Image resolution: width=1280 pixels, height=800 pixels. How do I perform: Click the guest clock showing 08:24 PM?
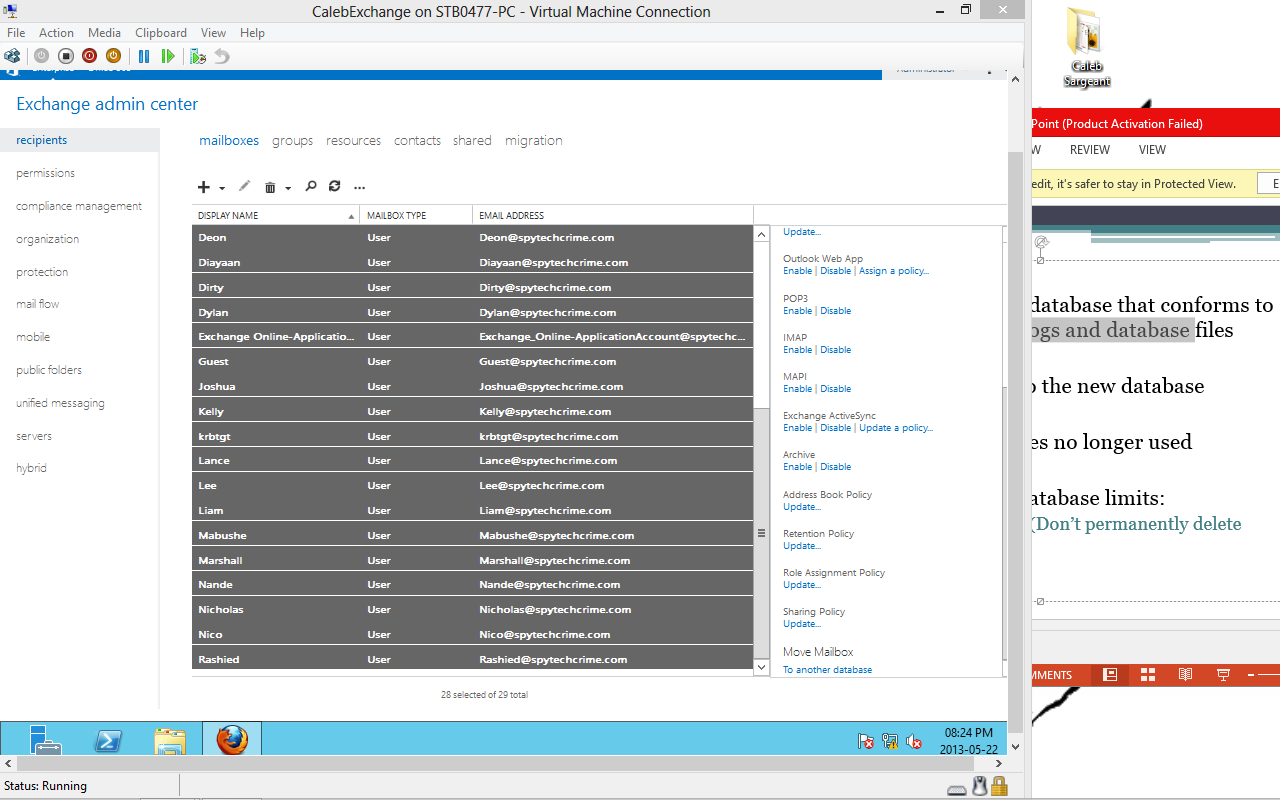(x=969, y=733)
